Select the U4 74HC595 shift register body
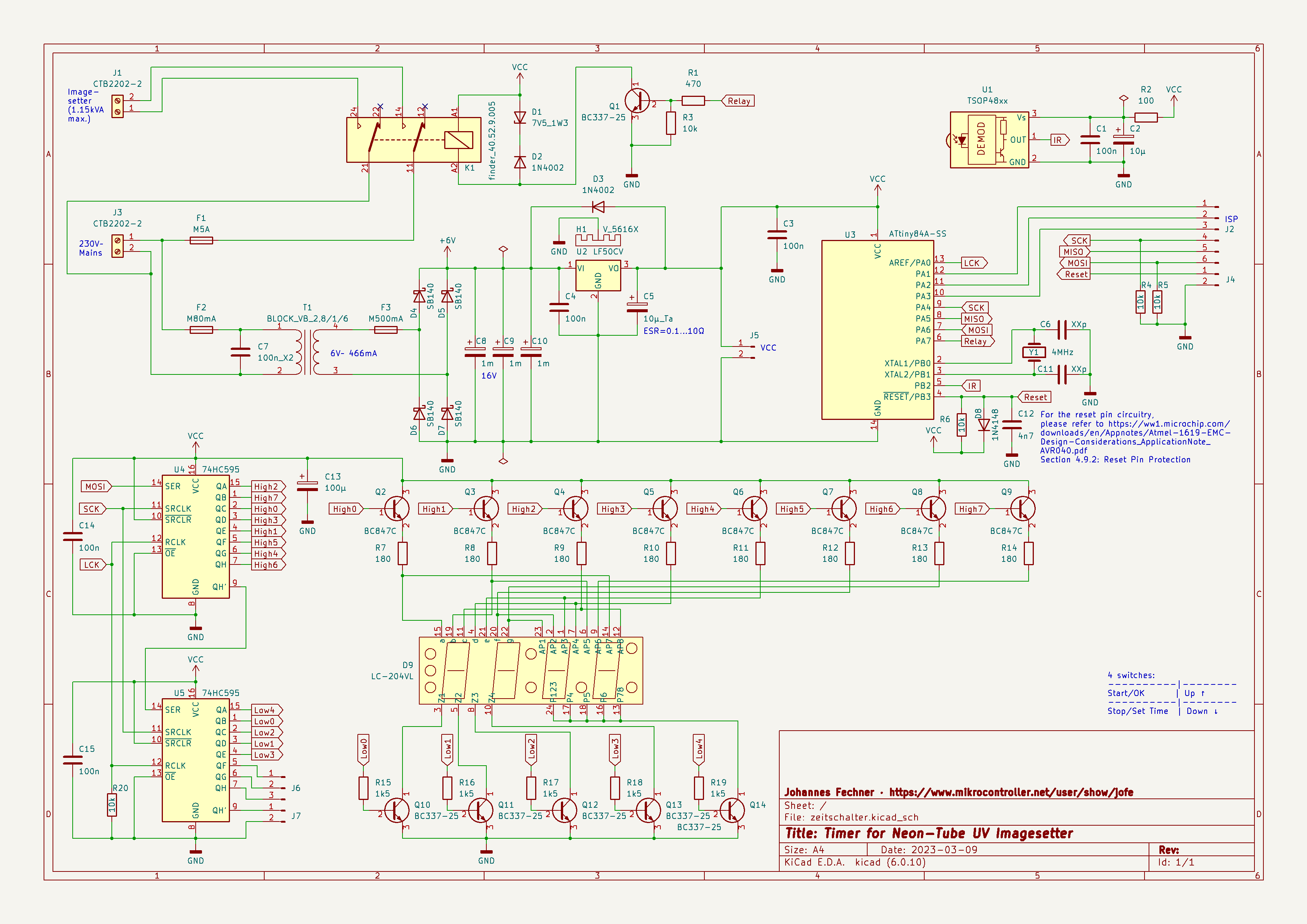1307x924 pixels. pyautogui.click(x=196, y=537)
